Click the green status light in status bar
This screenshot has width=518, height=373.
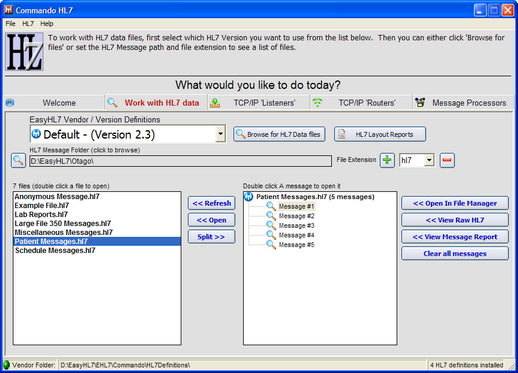pos(6,365)
